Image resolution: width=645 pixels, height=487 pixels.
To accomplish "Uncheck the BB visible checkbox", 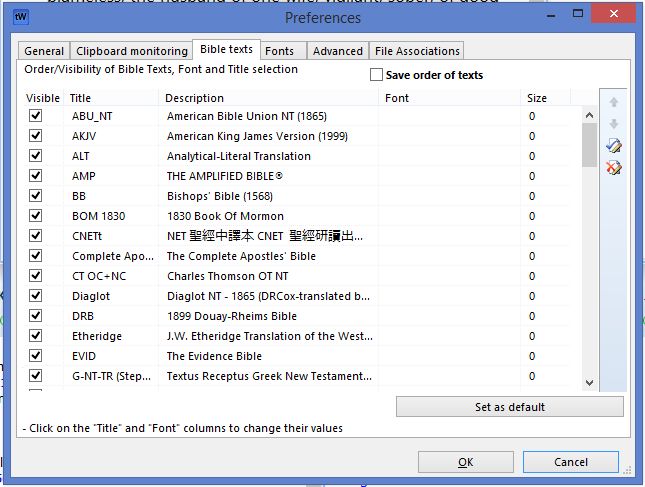I will [35, 196].
